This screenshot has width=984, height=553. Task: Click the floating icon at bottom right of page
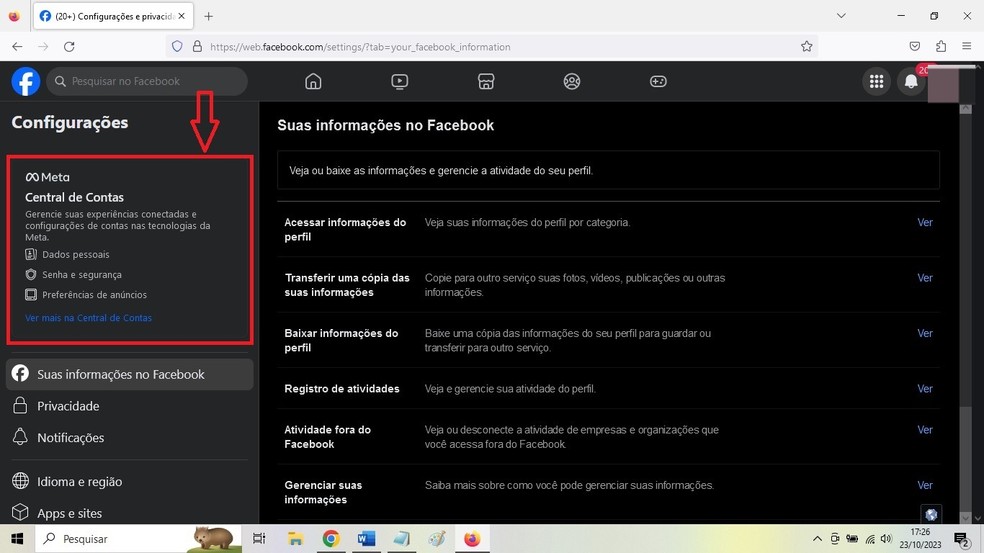point(931,515)
